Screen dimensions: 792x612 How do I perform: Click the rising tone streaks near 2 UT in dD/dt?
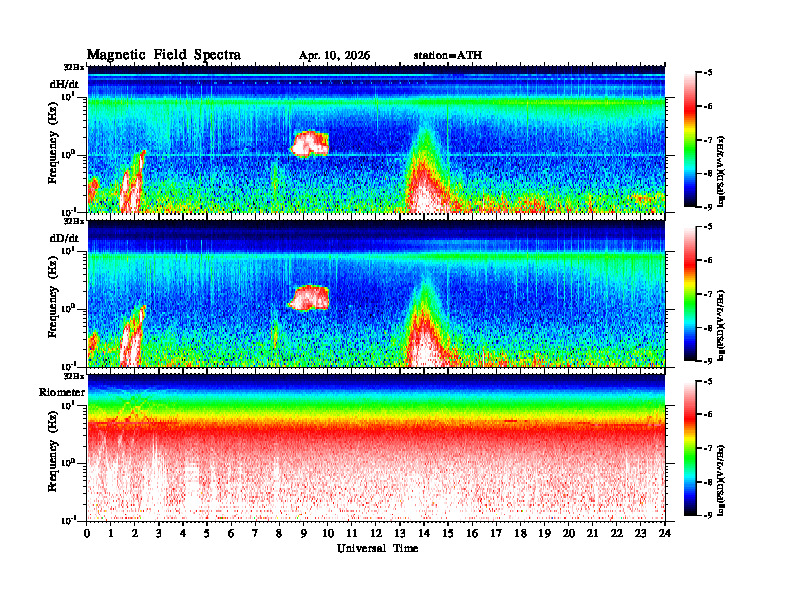(x=132, y=337)
